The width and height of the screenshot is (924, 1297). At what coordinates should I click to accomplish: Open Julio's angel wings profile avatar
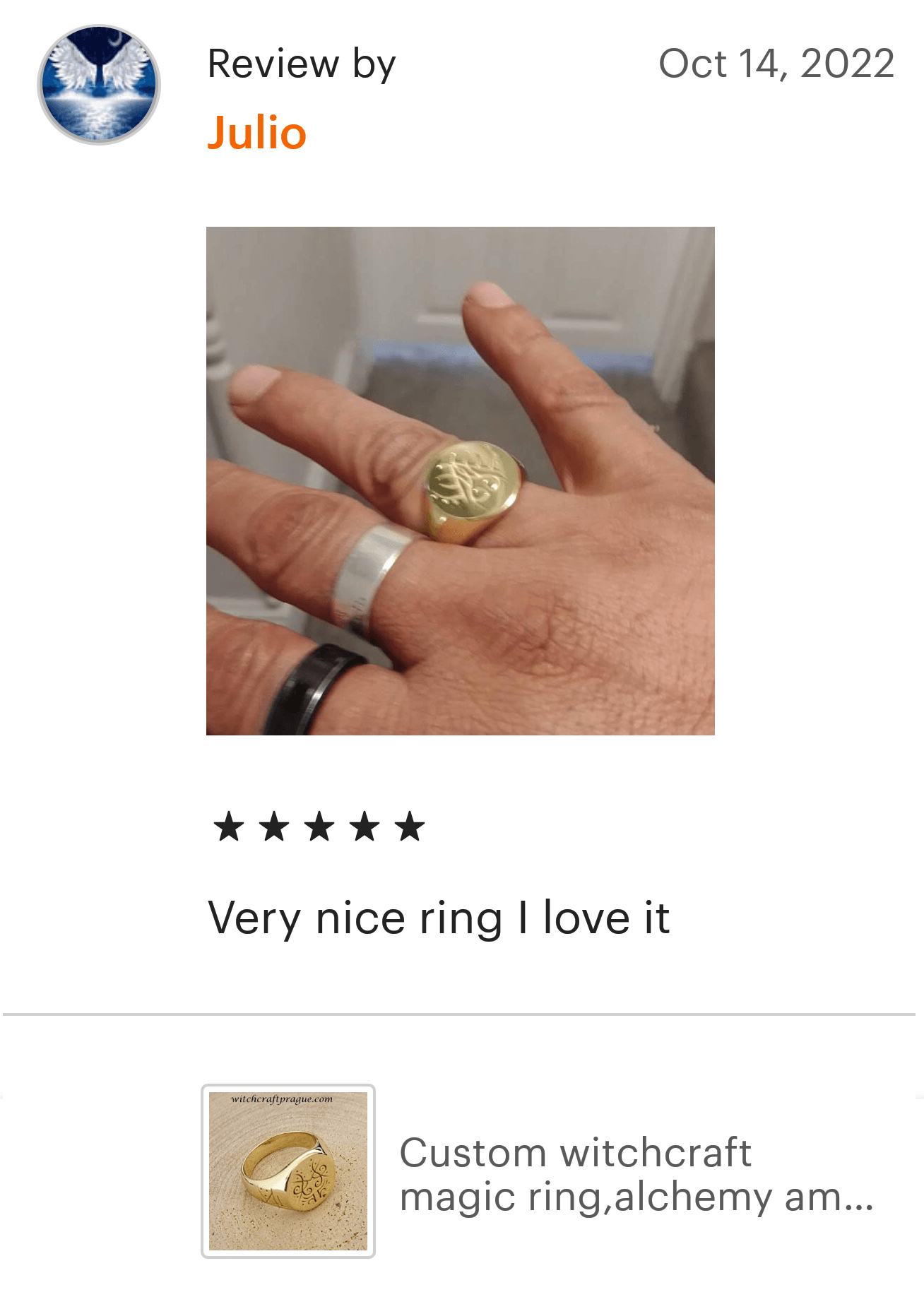[99, 85]
